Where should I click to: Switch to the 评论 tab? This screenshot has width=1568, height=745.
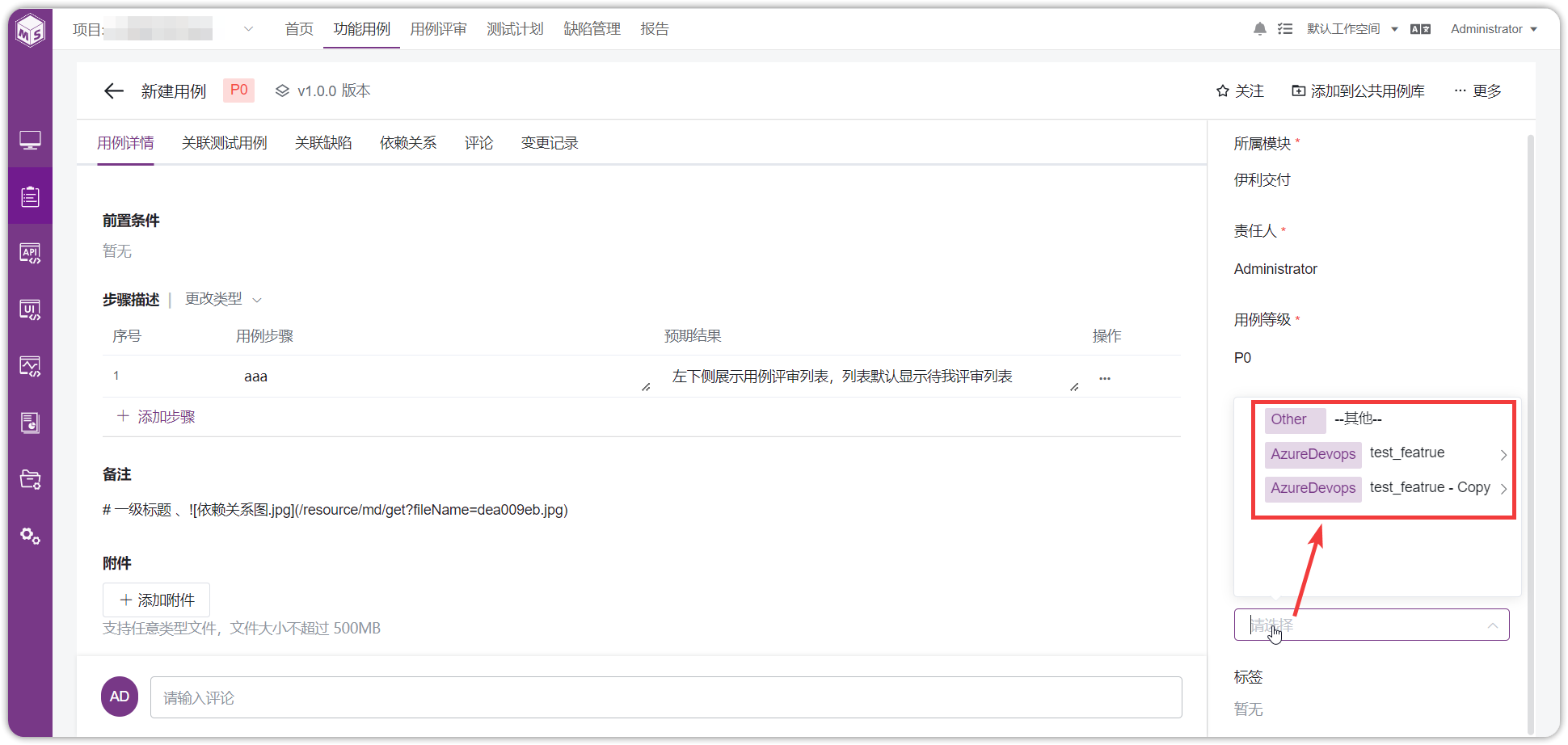coord(478,143)
